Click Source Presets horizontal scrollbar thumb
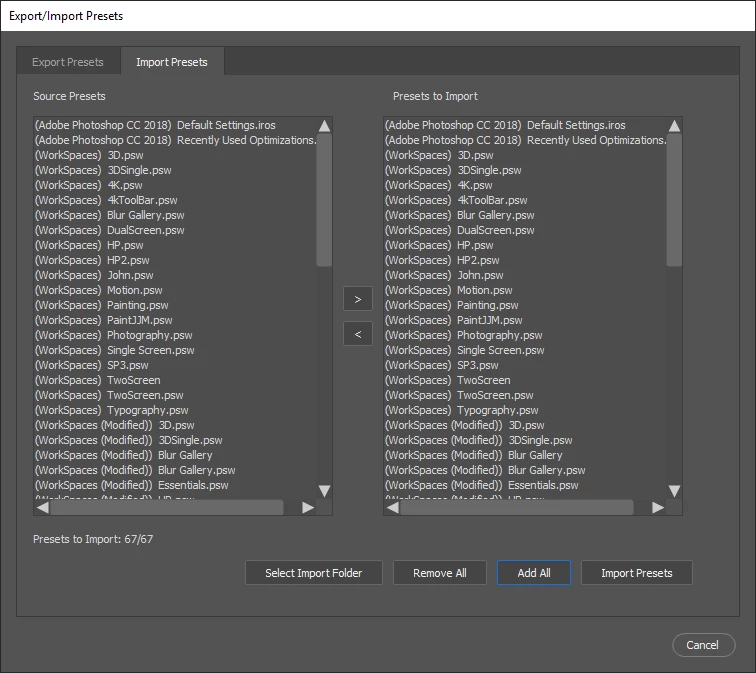This screenshot has width=756, height=673. pos(167,507)
